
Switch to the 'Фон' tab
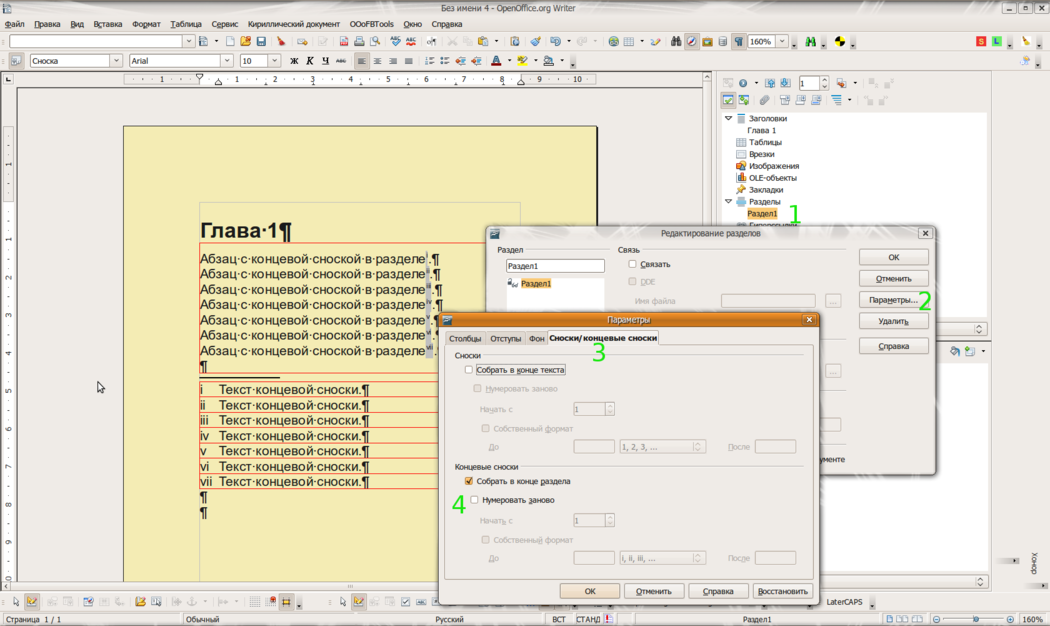(536, 339)
